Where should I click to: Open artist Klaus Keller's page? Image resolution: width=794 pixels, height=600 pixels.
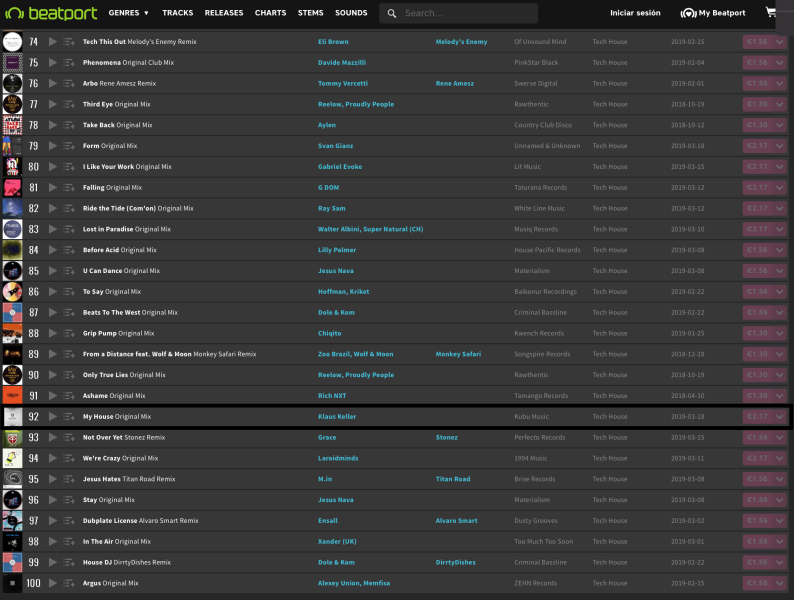[x=337, y=417]
